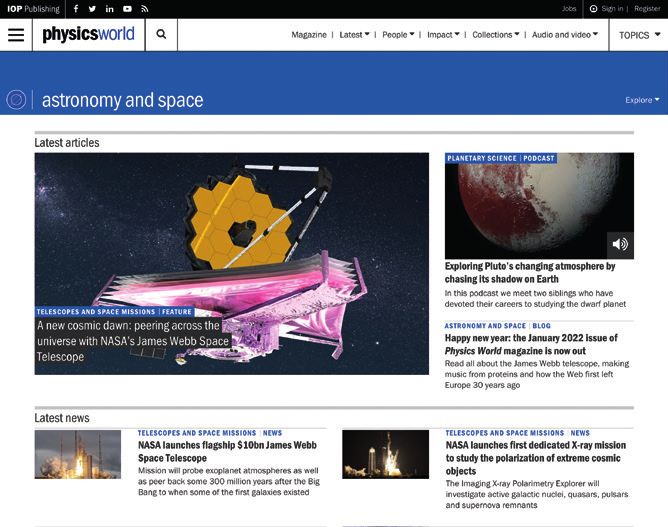Click the 'Latest articles' section heading
668x527 pixels.
point(67,142)
